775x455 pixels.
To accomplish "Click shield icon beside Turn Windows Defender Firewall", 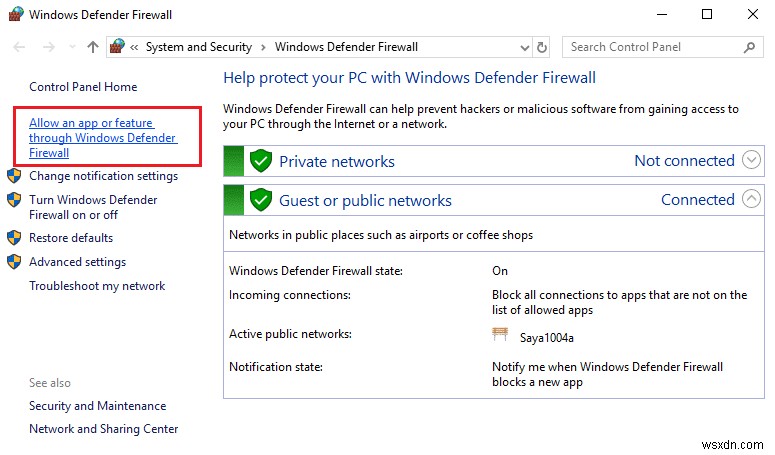I will click(x=14, y=200).
